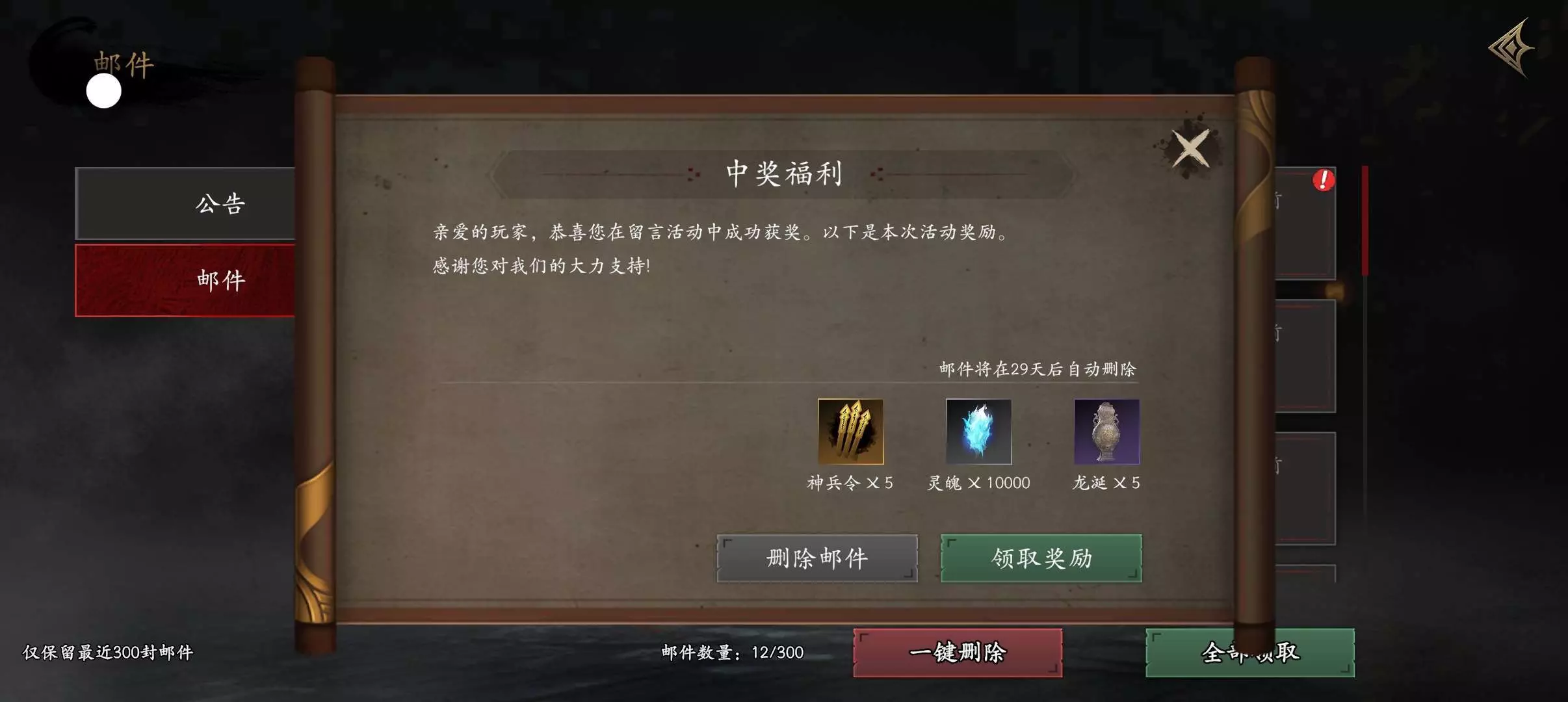Claim rewards with the 领取奖励 button
This screenshot has width=1568, height=702.
(x=1041, y=558)
